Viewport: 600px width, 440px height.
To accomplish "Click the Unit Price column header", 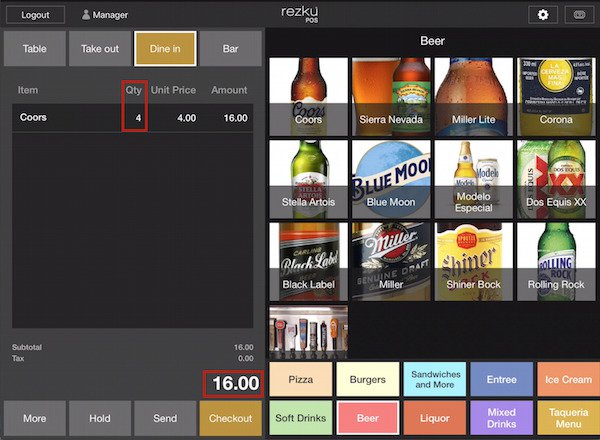I will 173,90.
